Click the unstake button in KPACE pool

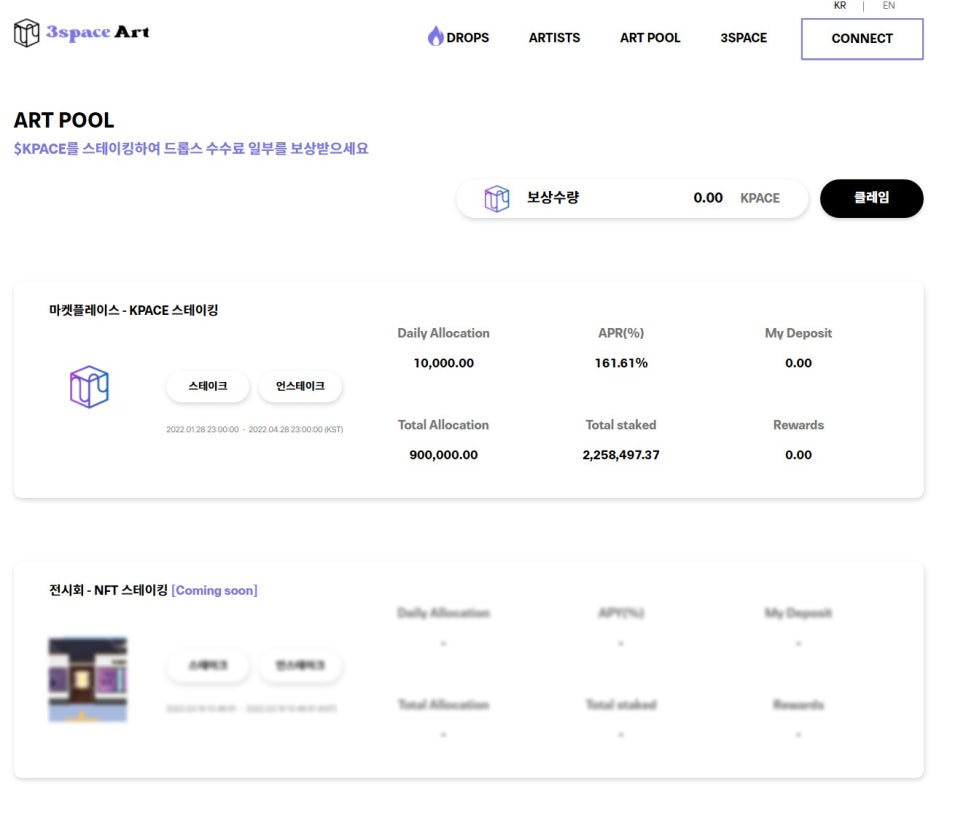[x=300, y=386]
